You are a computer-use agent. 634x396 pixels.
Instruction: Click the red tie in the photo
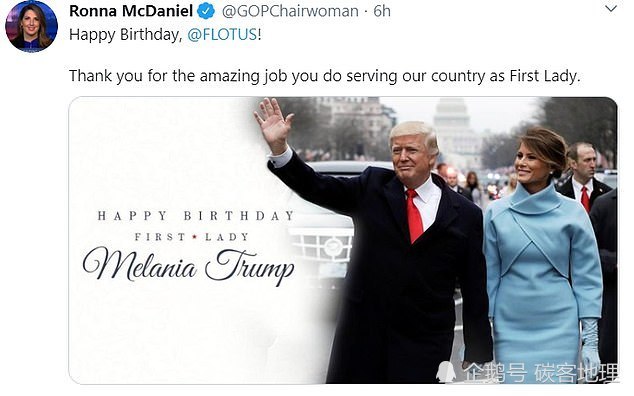[413, 216]
